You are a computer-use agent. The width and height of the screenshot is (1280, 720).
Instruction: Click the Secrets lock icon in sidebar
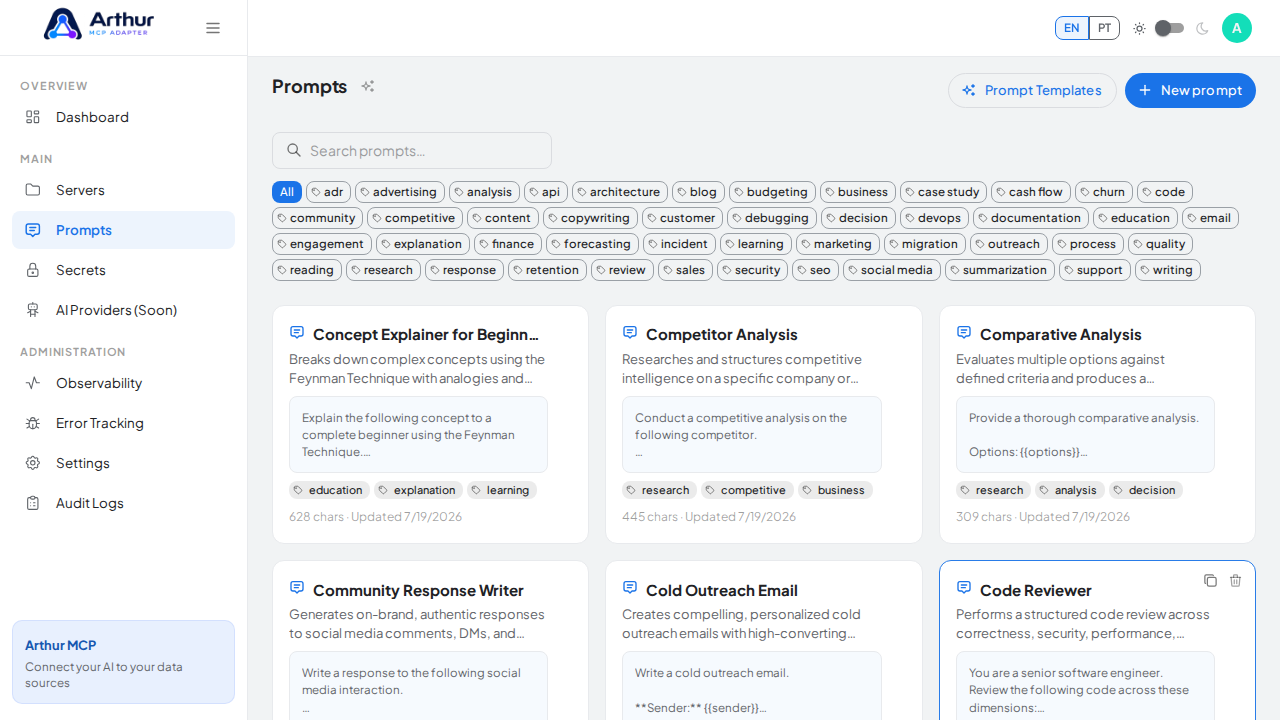pos(33,270)
